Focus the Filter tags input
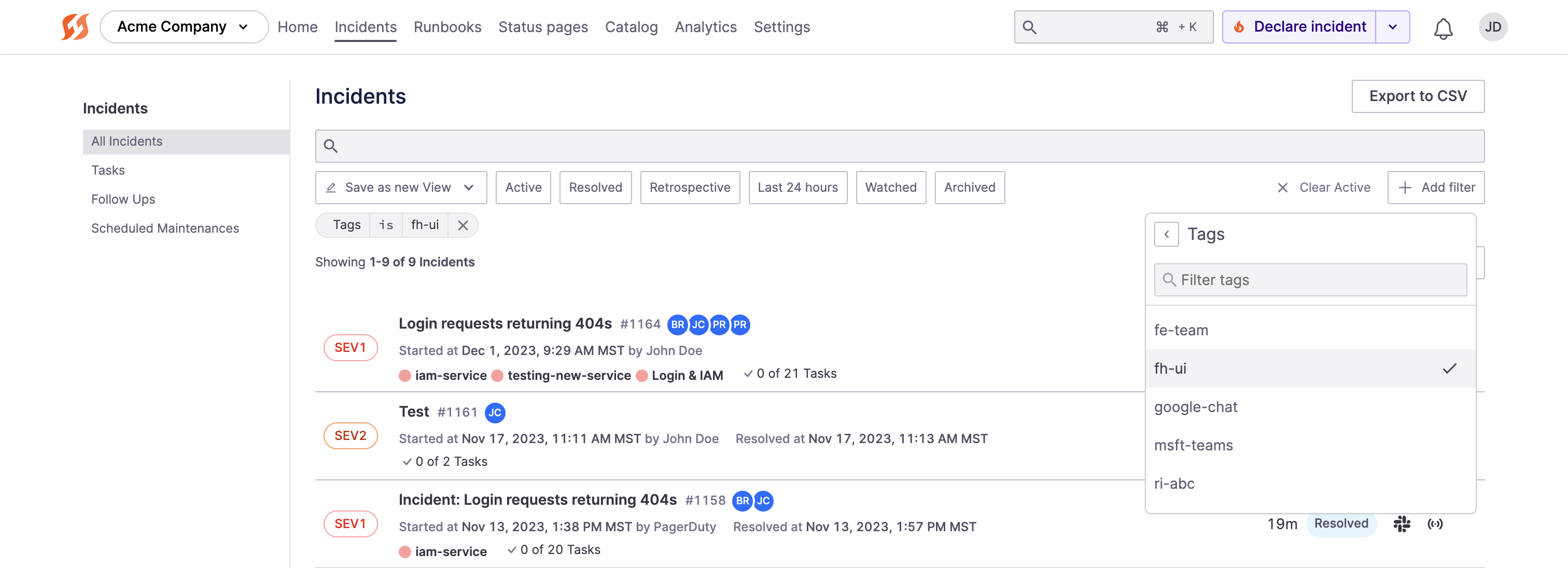The image size is (1568, 568). 1310,280
